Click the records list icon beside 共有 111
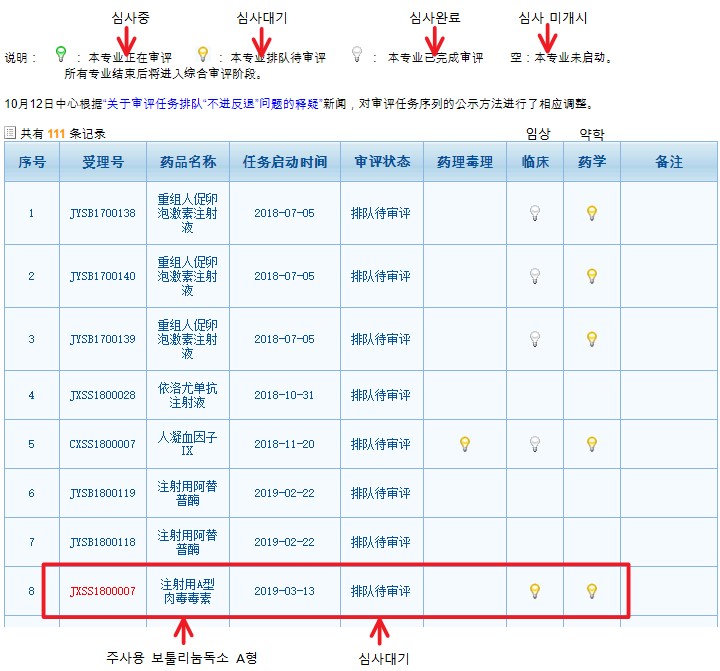This screenshot has width=720, height=671. pyautogui.click(x=10, y=133)
